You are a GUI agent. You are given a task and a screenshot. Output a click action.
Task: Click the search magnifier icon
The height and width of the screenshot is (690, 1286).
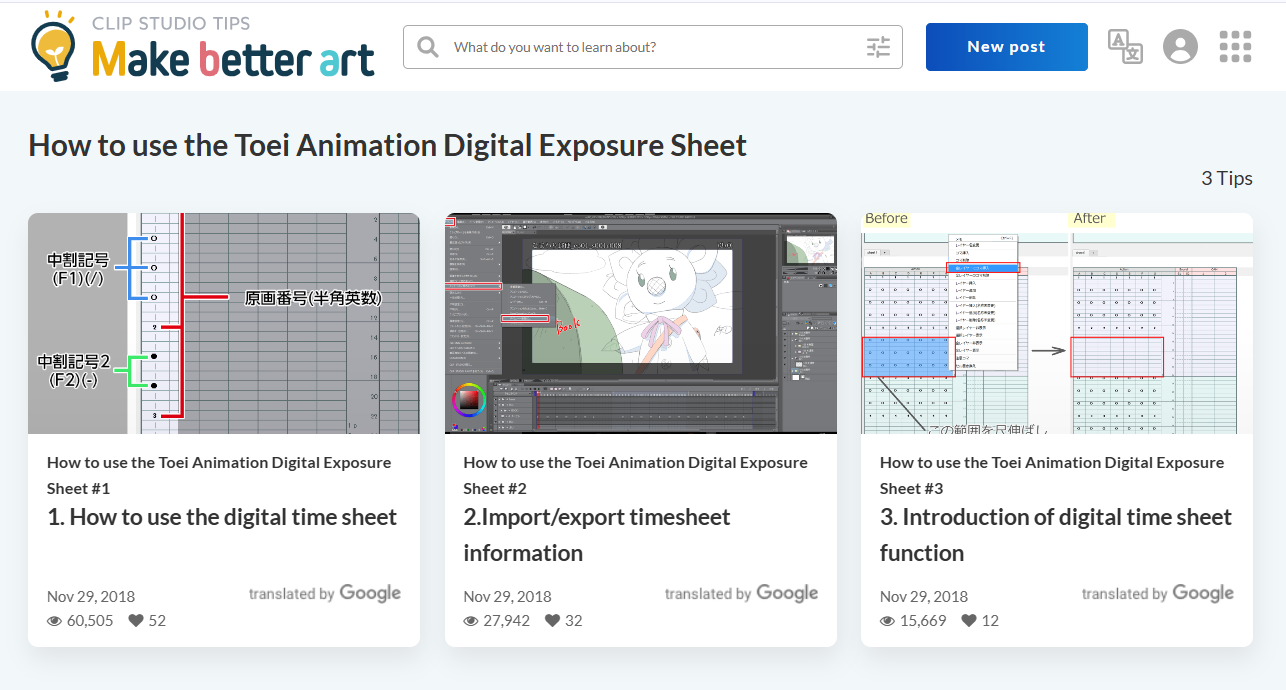428,47
